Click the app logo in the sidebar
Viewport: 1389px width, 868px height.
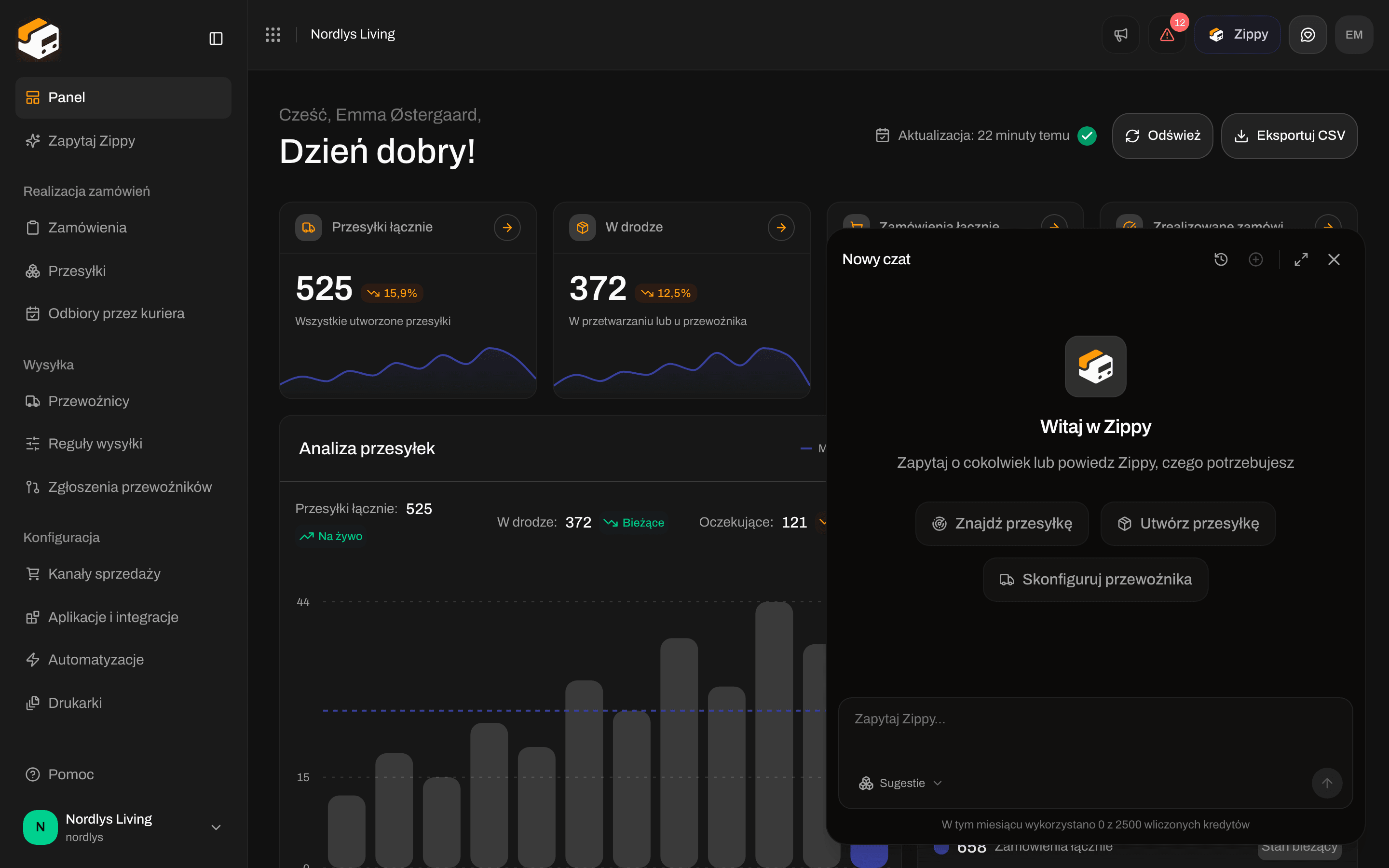click(39, 39)
